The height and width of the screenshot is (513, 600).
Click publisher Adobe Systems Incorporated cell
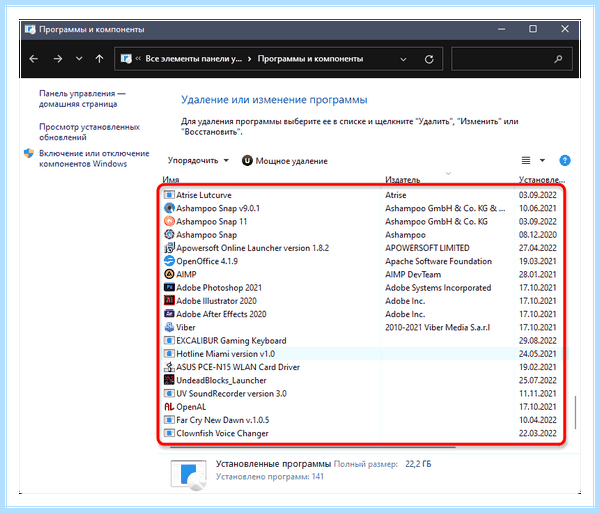tap(438, 287)
